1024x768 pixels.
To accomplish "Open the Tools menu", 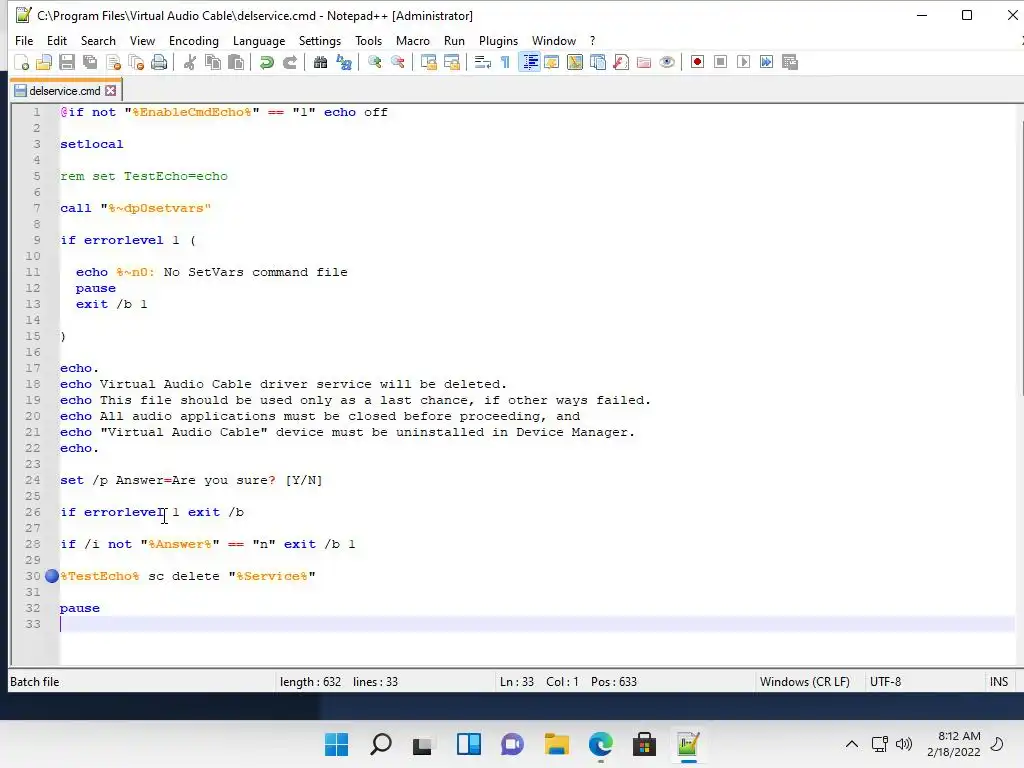I will pos(368,40).
